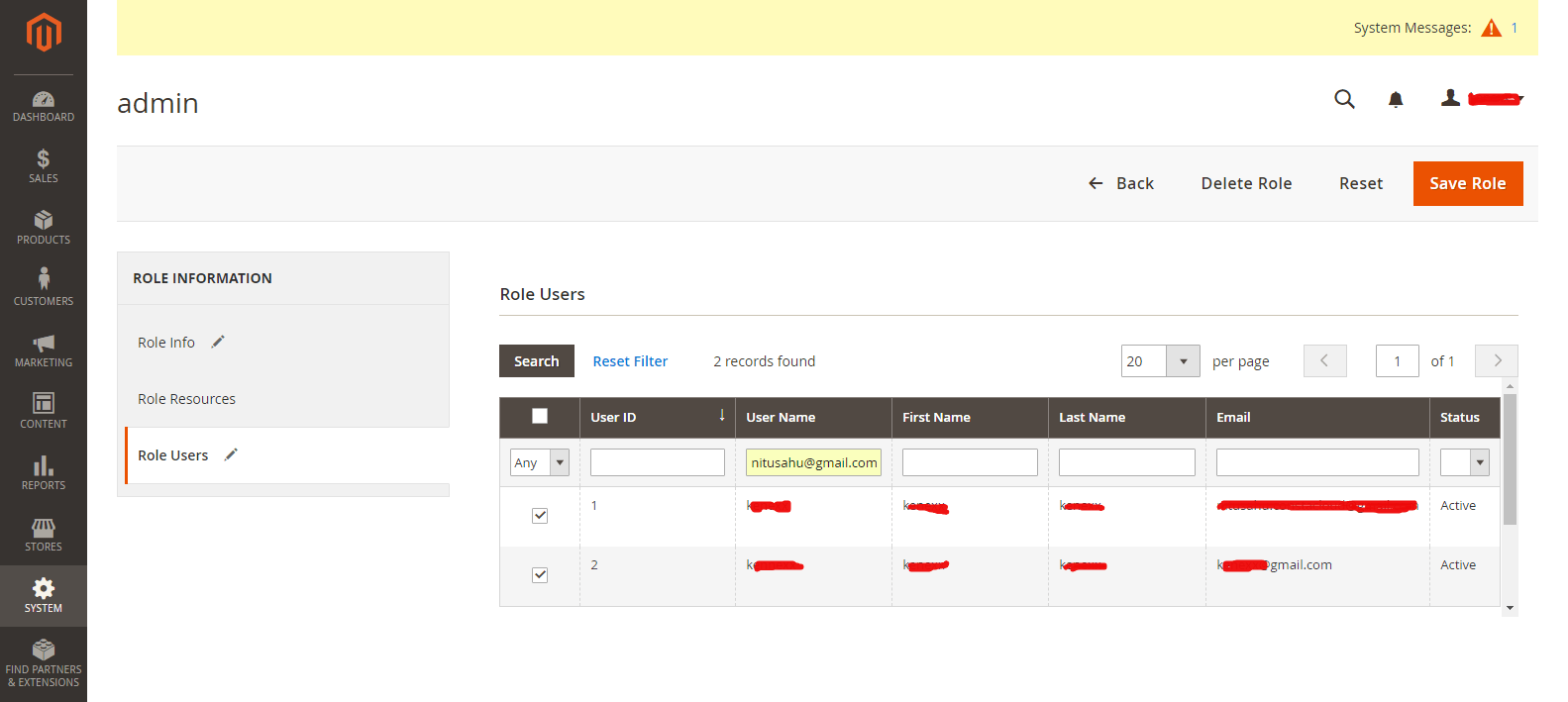
Task: Open Find Partners & Extensions
Action: click(44, 663)
